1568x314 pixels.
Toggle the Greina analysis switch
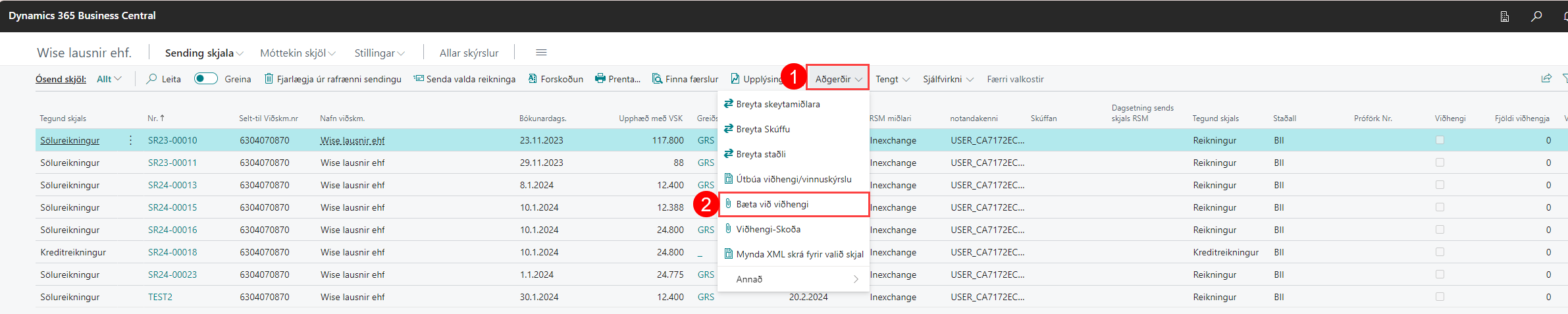coord(206,79)
